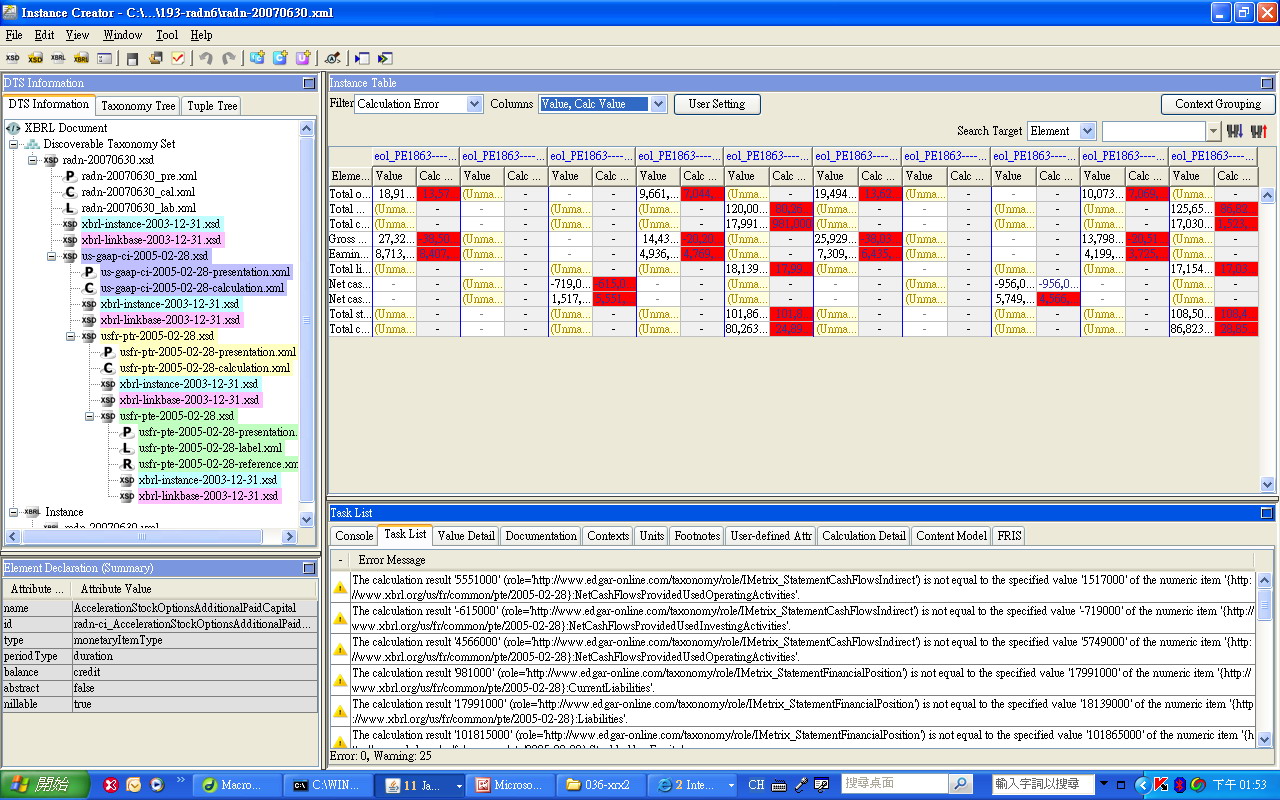Switch to the Content Model tab
This screenshot has height=800, width=1280.
(x=951, y=536)
